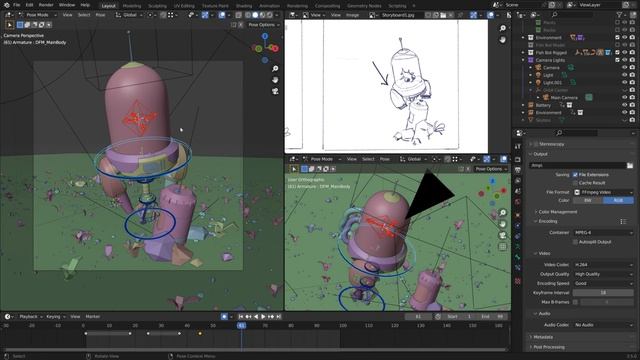
Task: Click the zoom icon in image editor
Action: pos(503,28)
